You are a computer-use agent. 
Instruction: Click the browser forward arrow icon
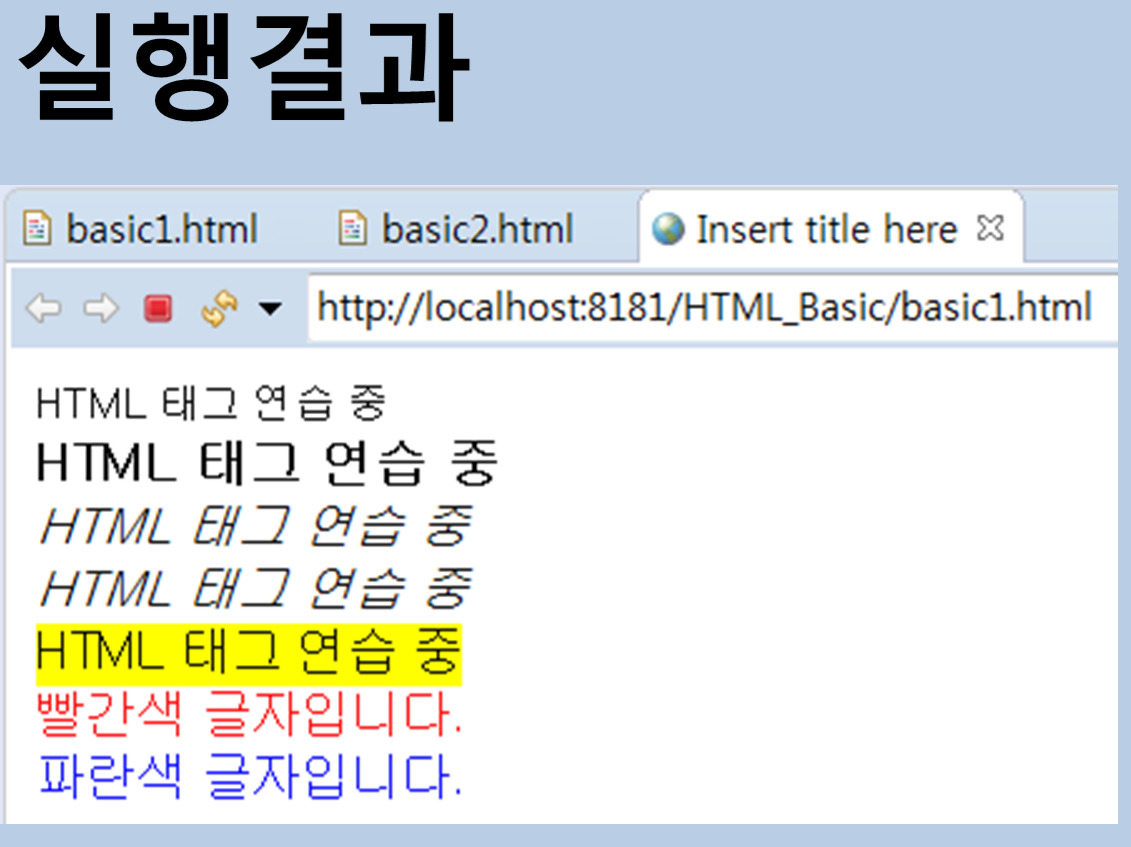(x=101, y=308)
